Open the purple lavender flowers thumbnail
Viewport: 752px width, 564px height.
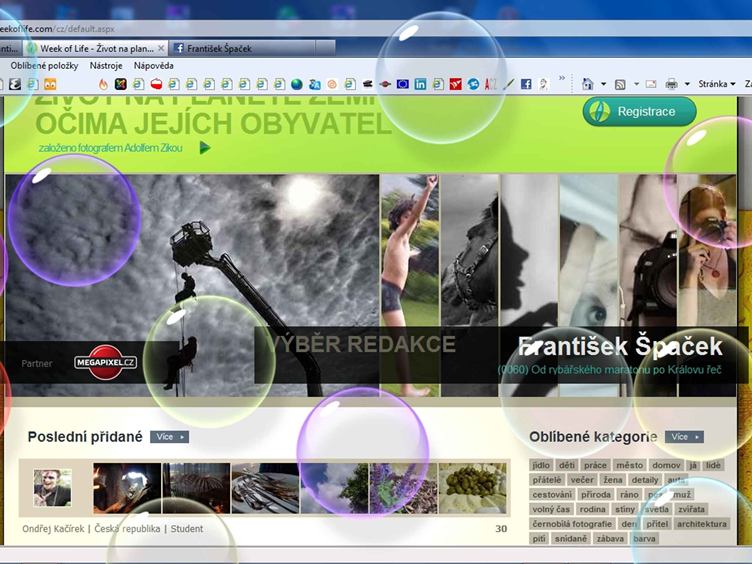(403, 488)
